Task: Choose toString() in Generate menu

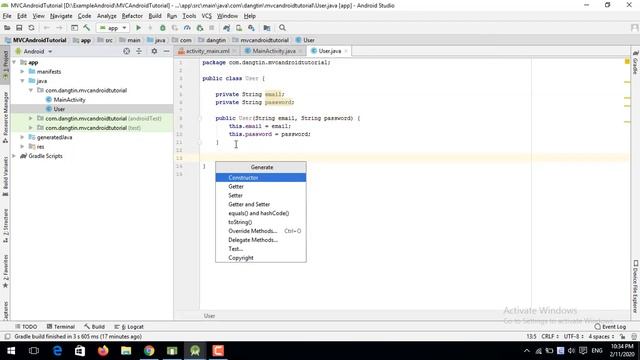Action: click(x=261, y=222)
